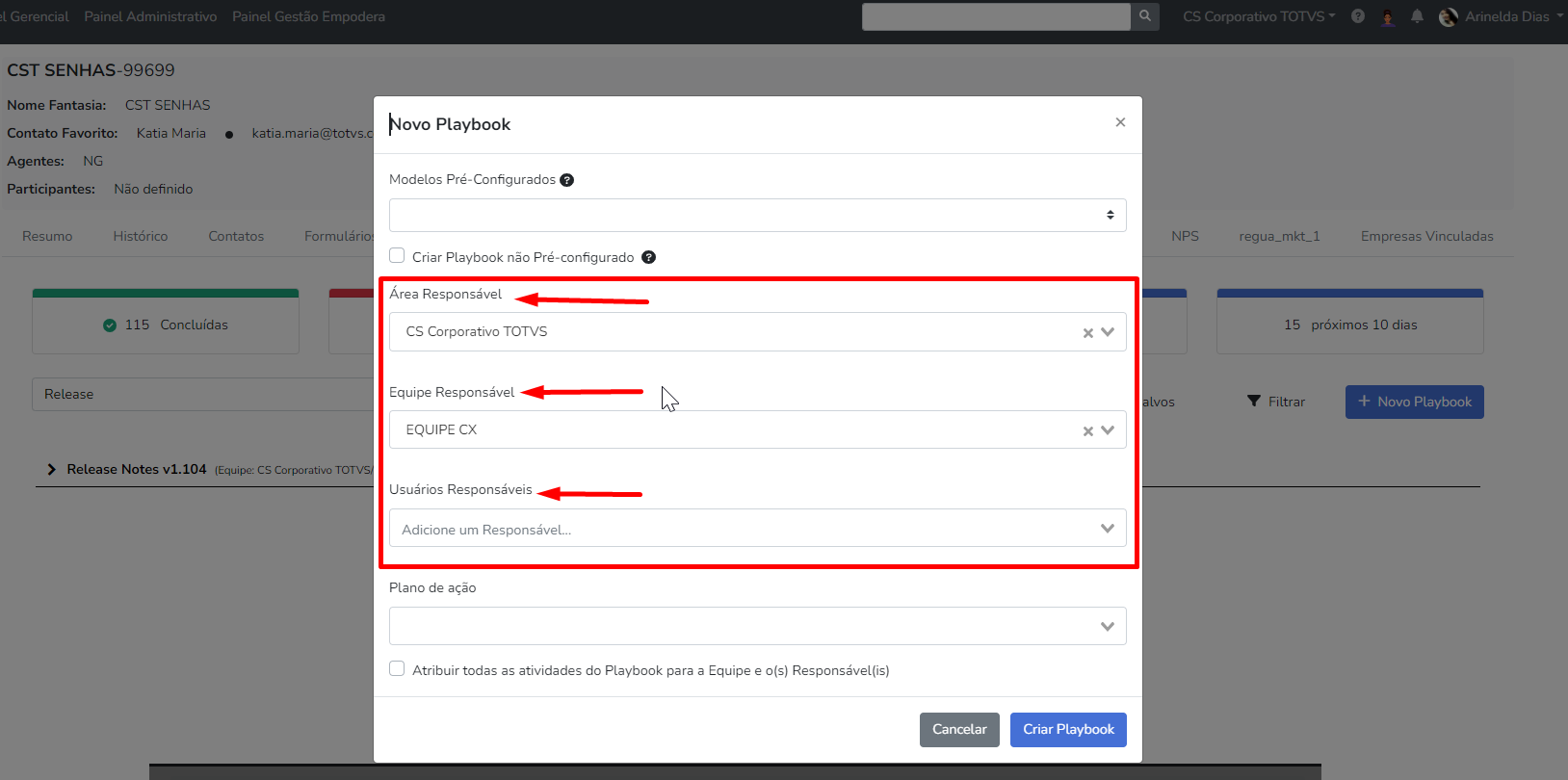Open the notifications bell
The image size is (1568, 780).
click(1417, 16)
